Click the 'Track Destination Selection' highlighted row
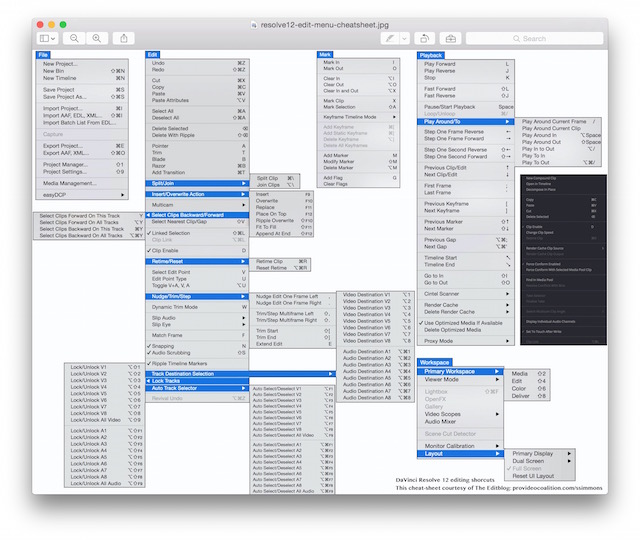Image resolution: width=640 pixels, height=540 pixels. click(240, 373)
